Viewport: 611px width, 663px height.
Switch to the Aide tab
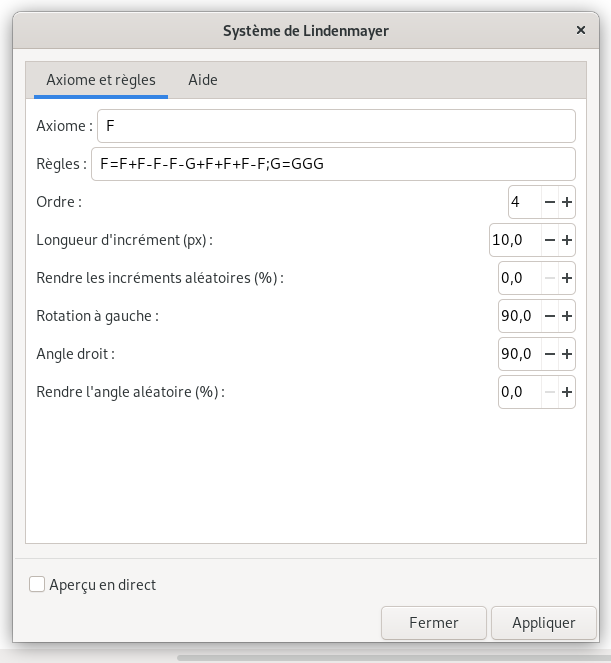pos(203,80)
